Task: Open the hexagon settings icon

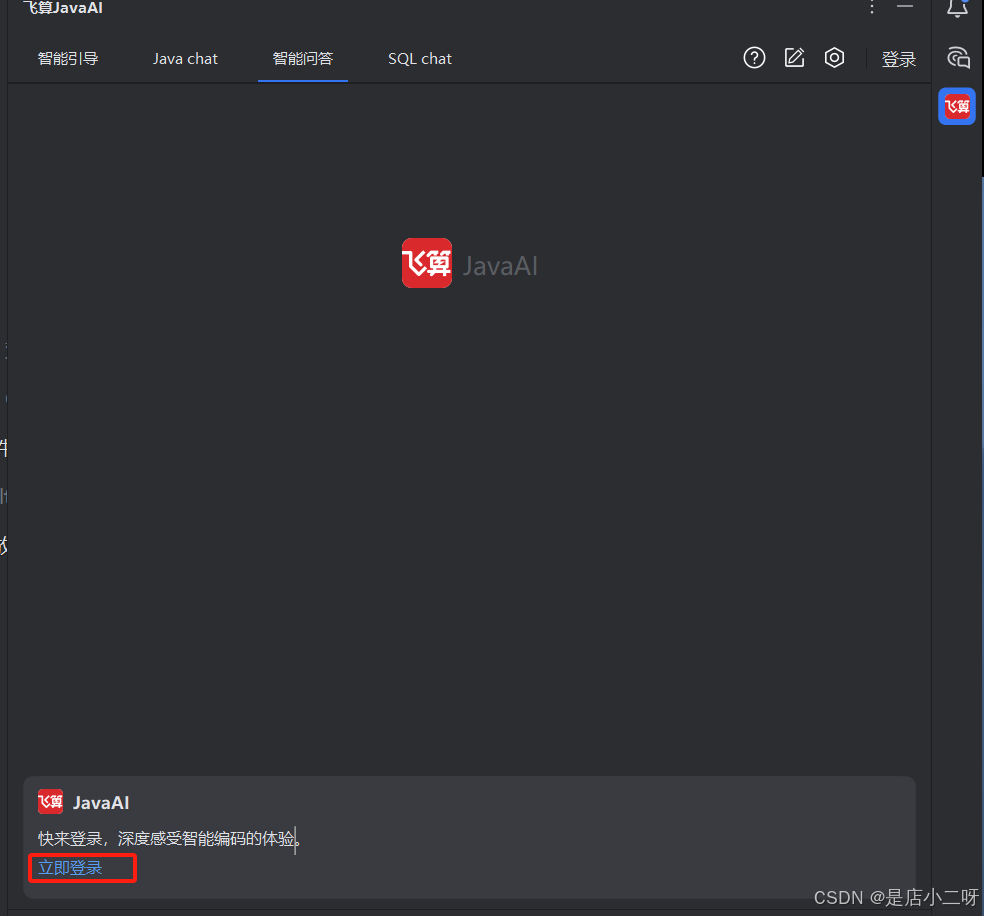Action: 834,58
